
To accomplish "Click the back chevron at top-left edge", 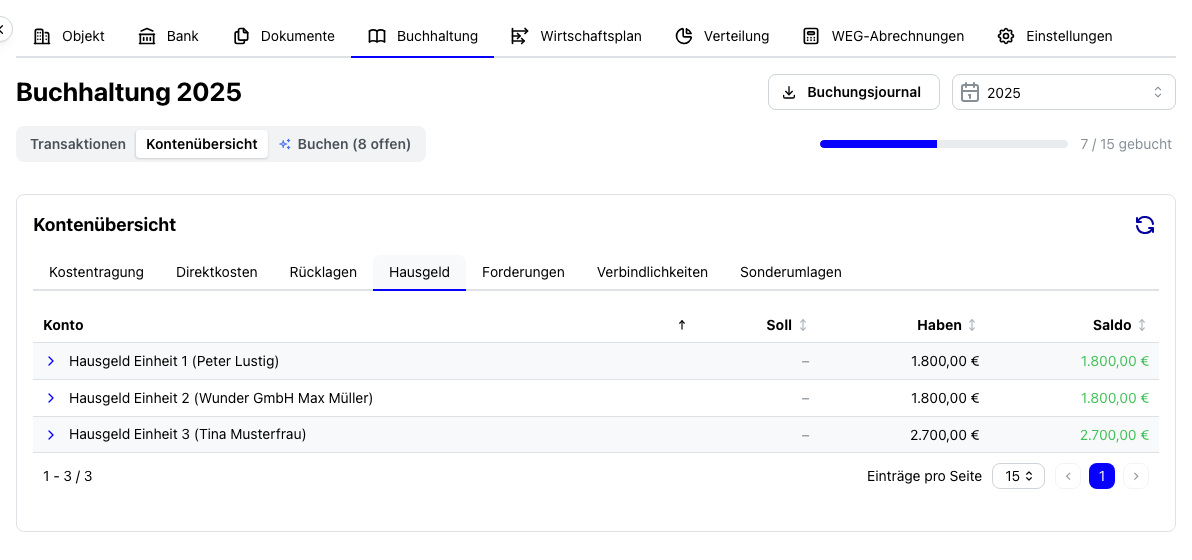I will 3,29.
